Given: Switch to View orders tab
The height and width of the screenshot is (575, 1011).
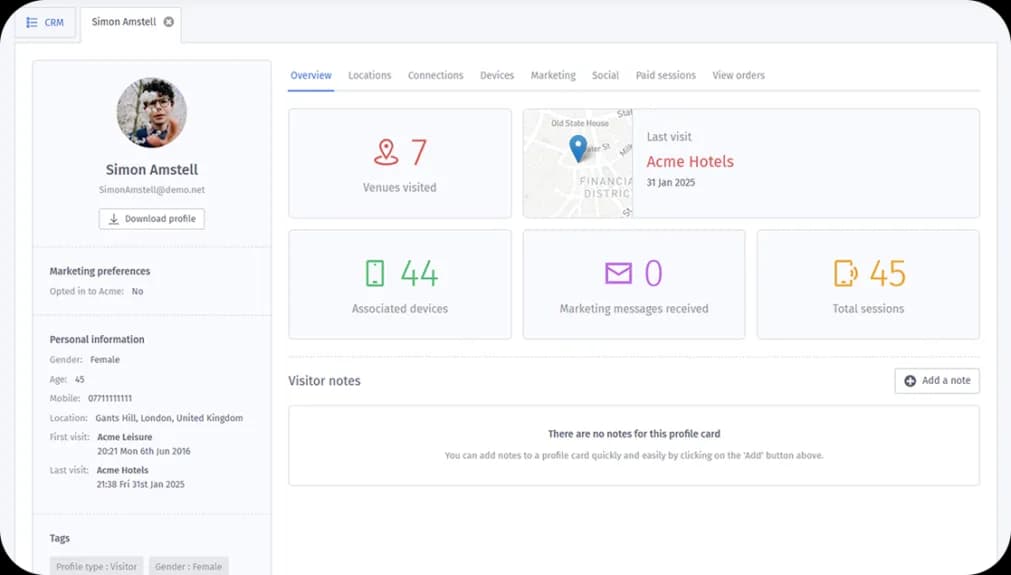Looking at the screenshot, I should tap(738, 75).
